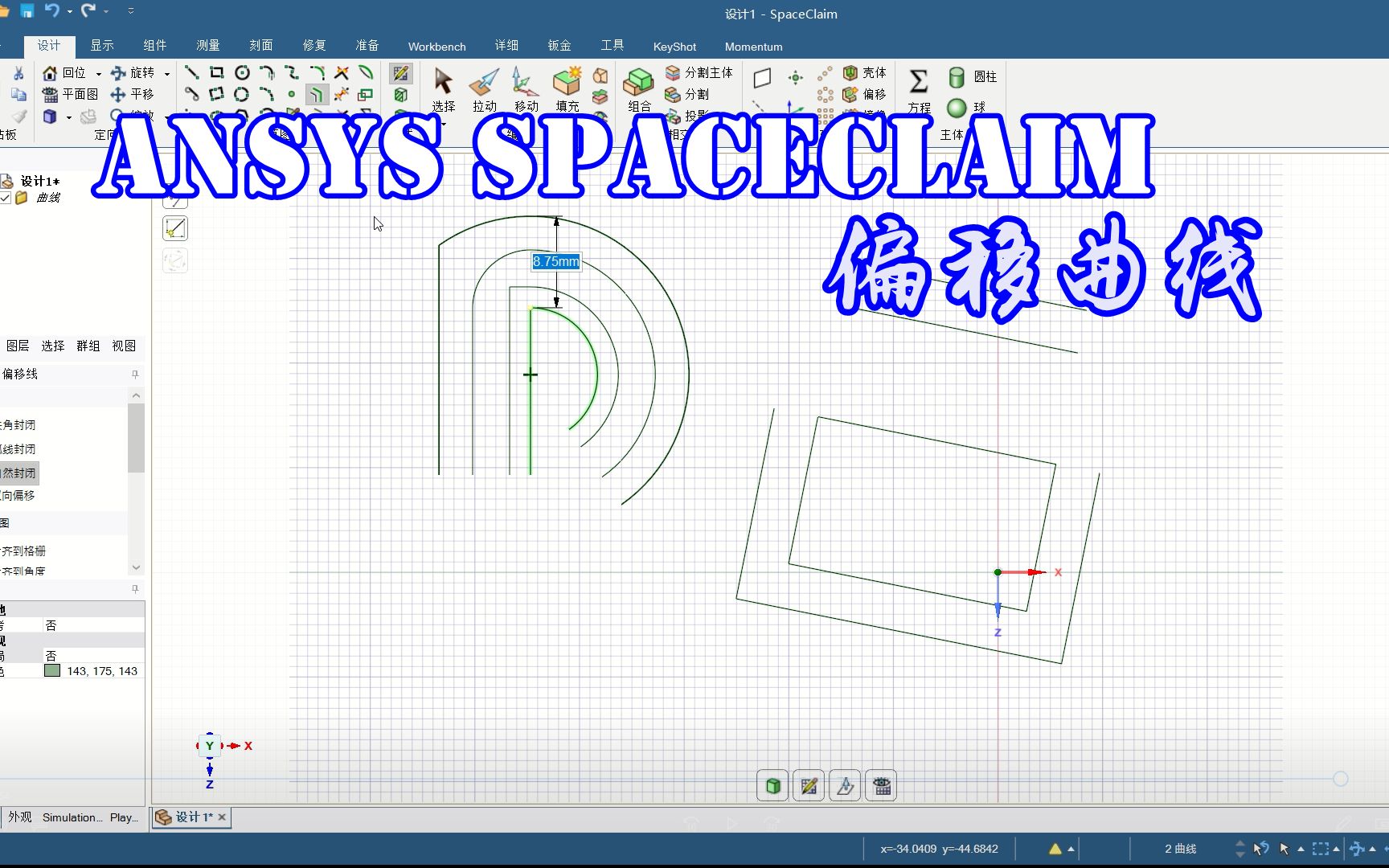Image resolution: width=1389 pixels, height=868 pixels.
Task: Open the Equation tool
Action: pos(919,90)
